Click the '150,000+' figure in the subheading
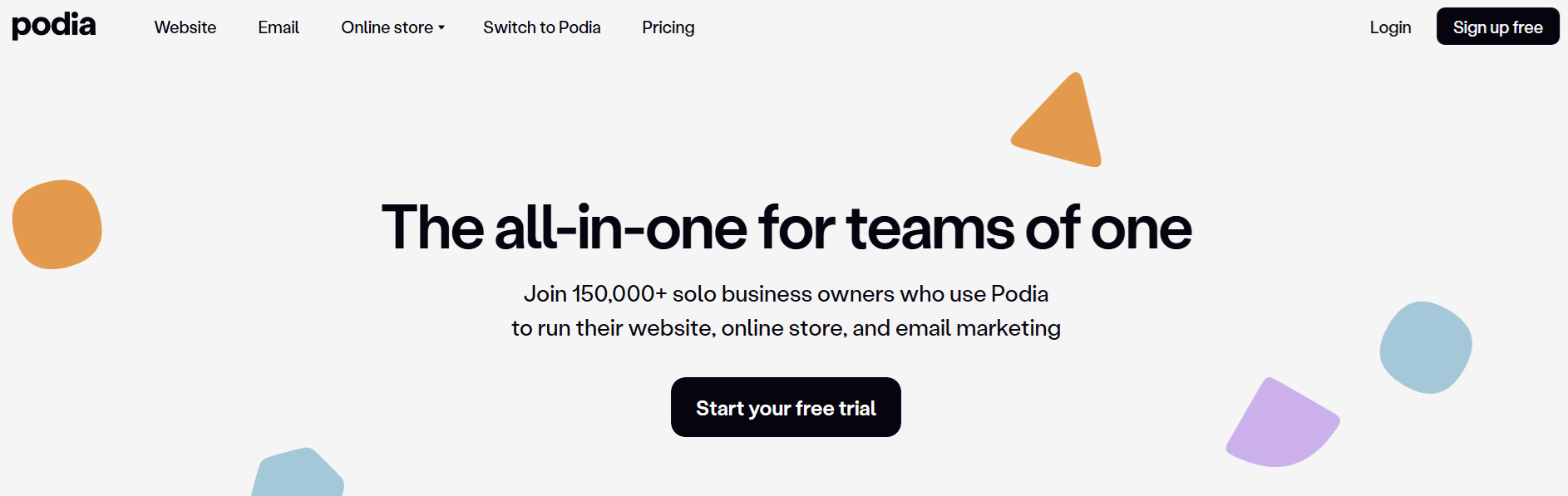Screen dimensions: 1568x496 619,294
